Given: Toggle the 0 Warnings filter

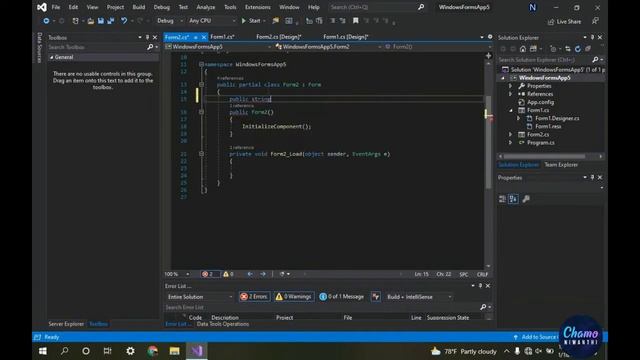Looking at the screenshot, I should [293, 297].
